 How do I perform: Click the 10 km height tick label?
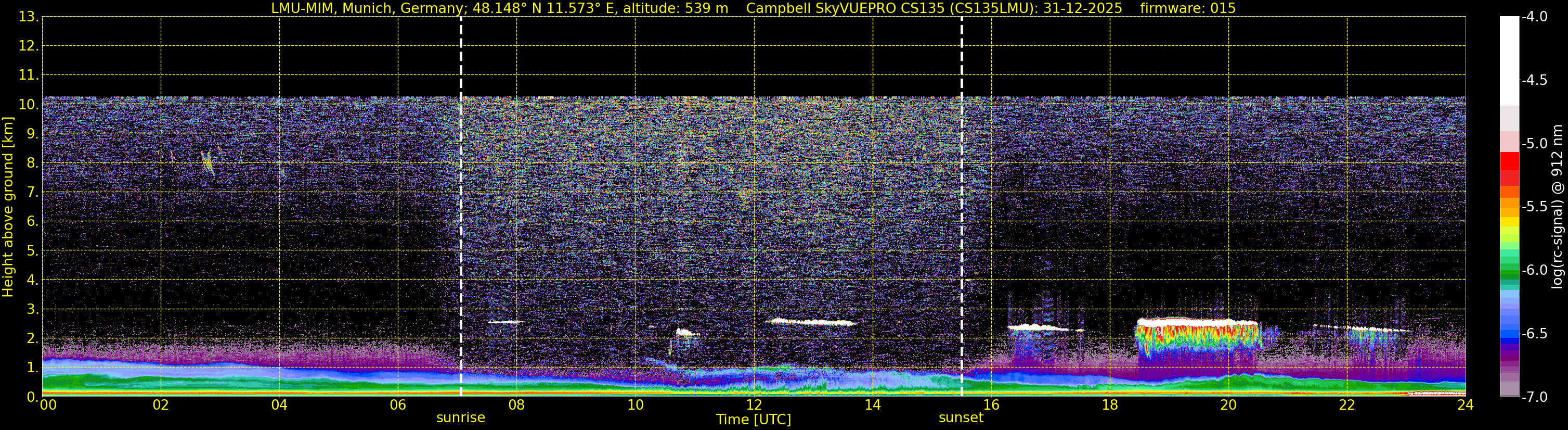point(28,105)
